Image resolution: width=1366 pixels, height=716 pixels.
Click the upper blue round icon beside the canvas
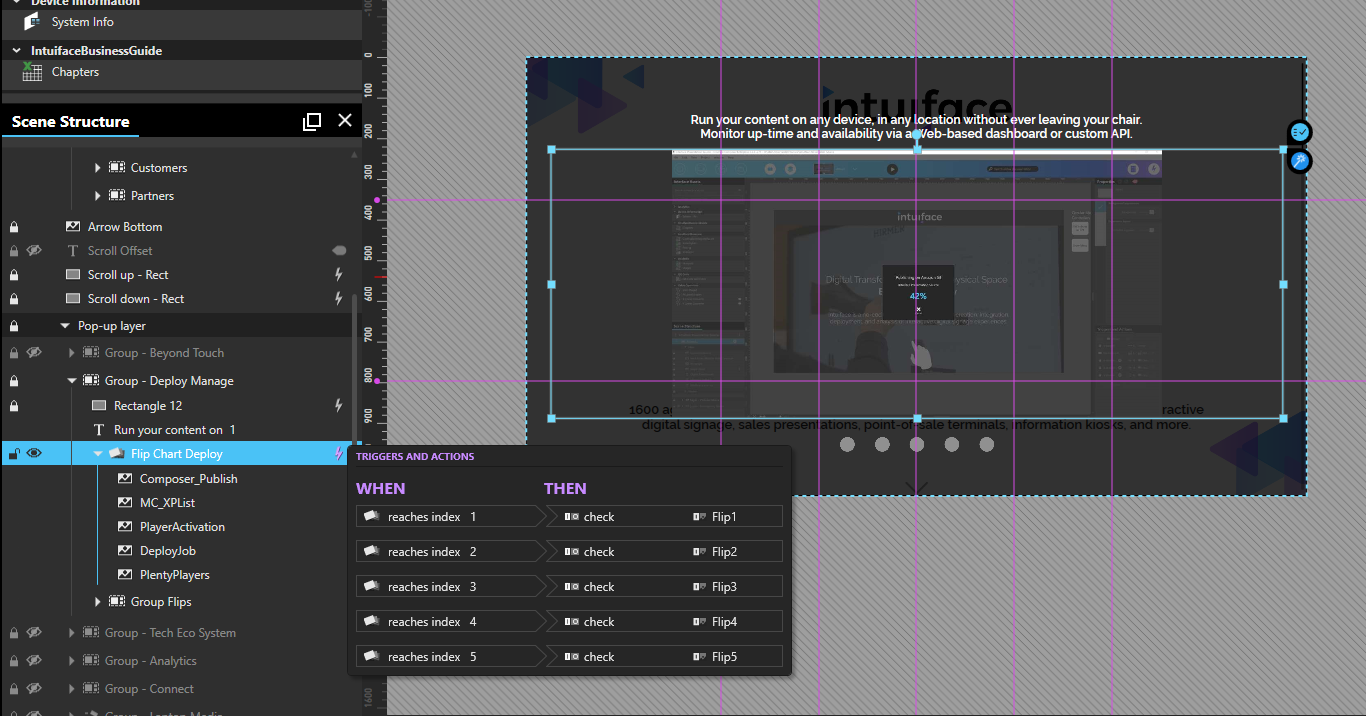1299,132
